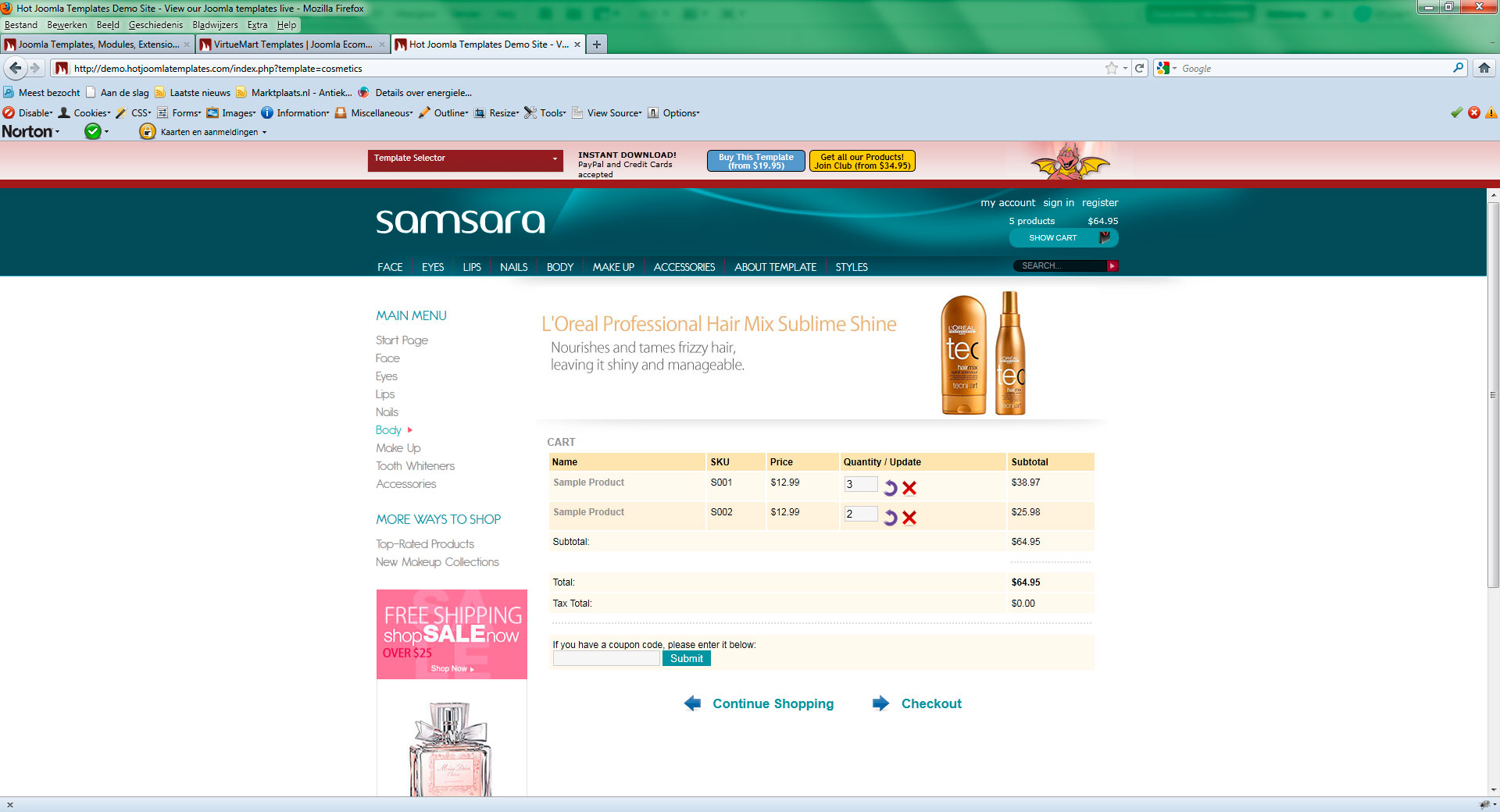Click the browser Forward arrow button
The width and height of the screenshot is (1500, 812).
coord(35,68)
